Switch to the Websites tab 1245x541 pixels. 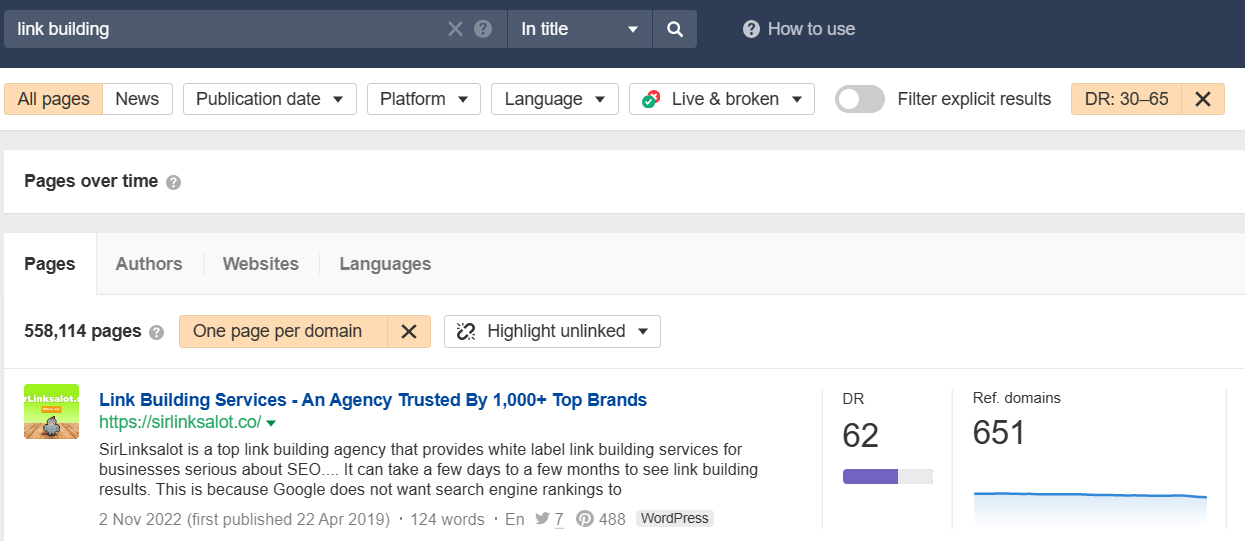coord(261,264)
